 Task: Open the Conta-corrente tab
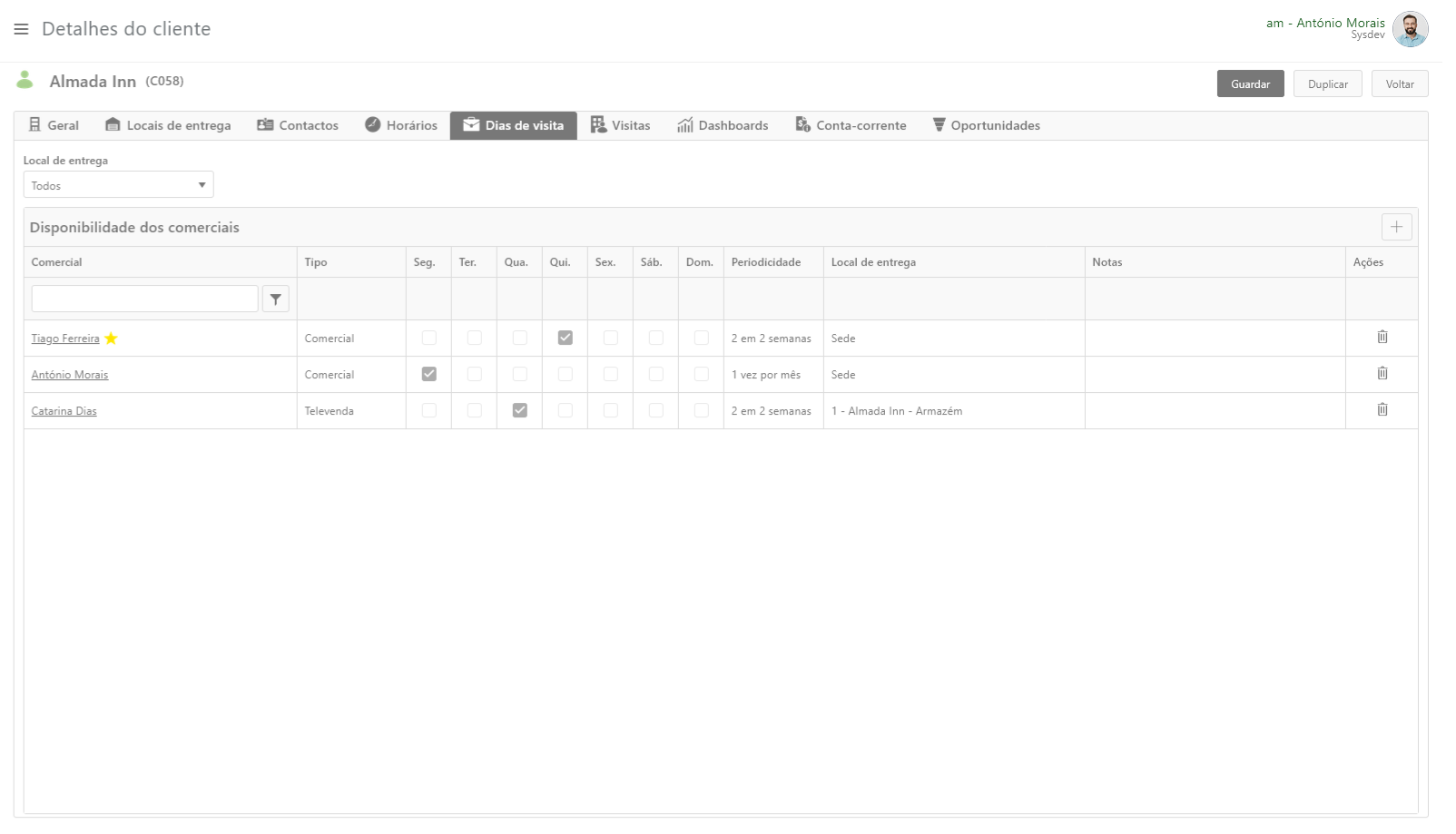click(x=851, y=126)
